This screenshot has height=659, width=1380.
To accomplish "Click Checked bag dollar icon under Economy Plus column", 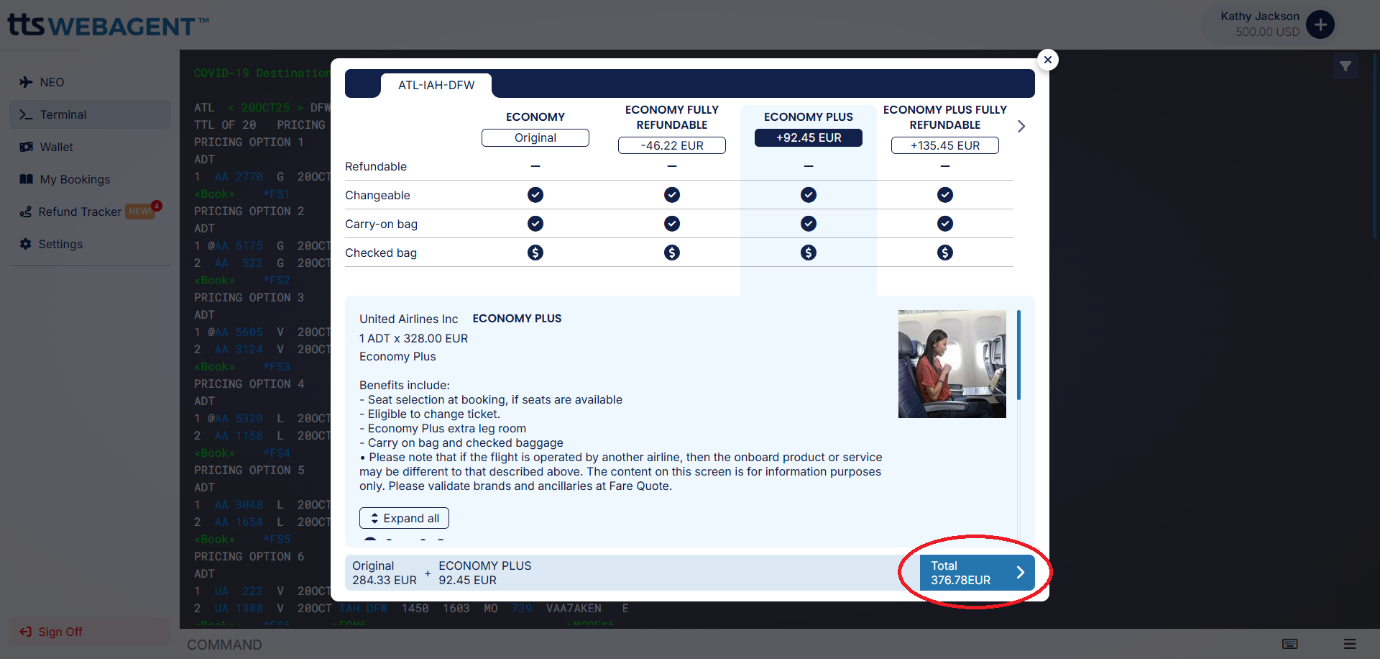I will (x=808, y=253).
